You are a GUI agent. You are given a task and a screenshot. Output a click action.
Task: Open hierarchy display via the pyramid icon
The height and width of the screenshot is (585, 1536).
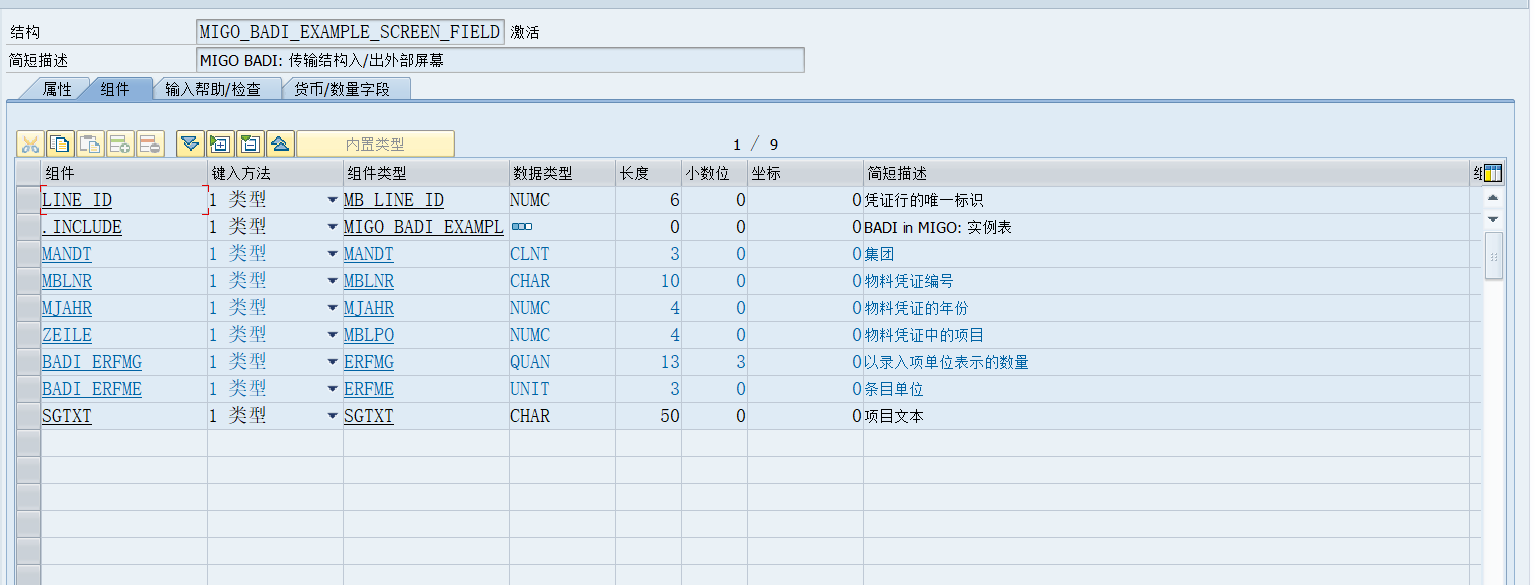coord(280,143)
